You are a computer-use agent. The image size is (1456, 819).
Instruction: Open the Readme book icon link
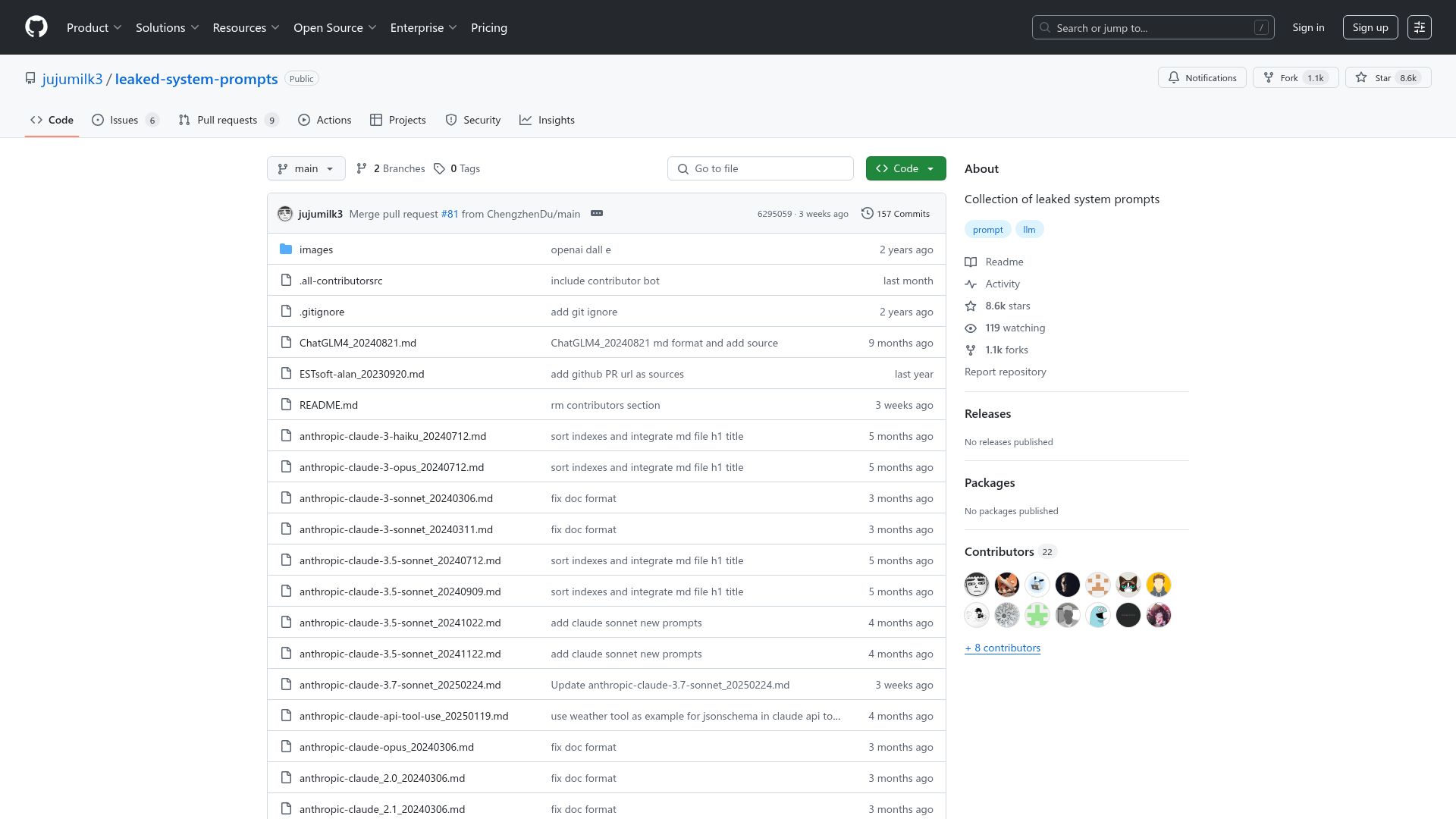click(971, 262)
